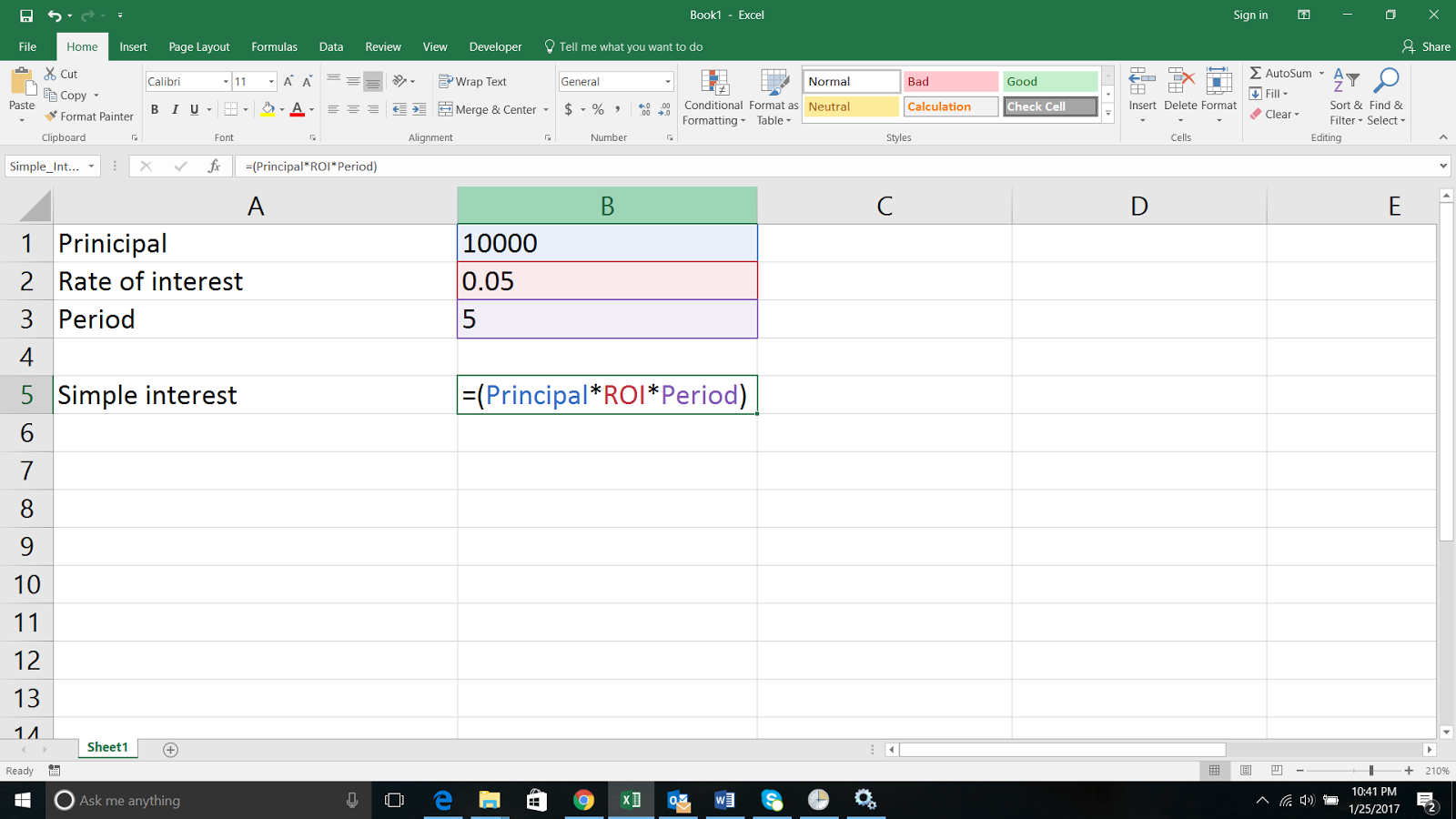Apply bold formatting
1456x819 pixels.
(155, 109)
